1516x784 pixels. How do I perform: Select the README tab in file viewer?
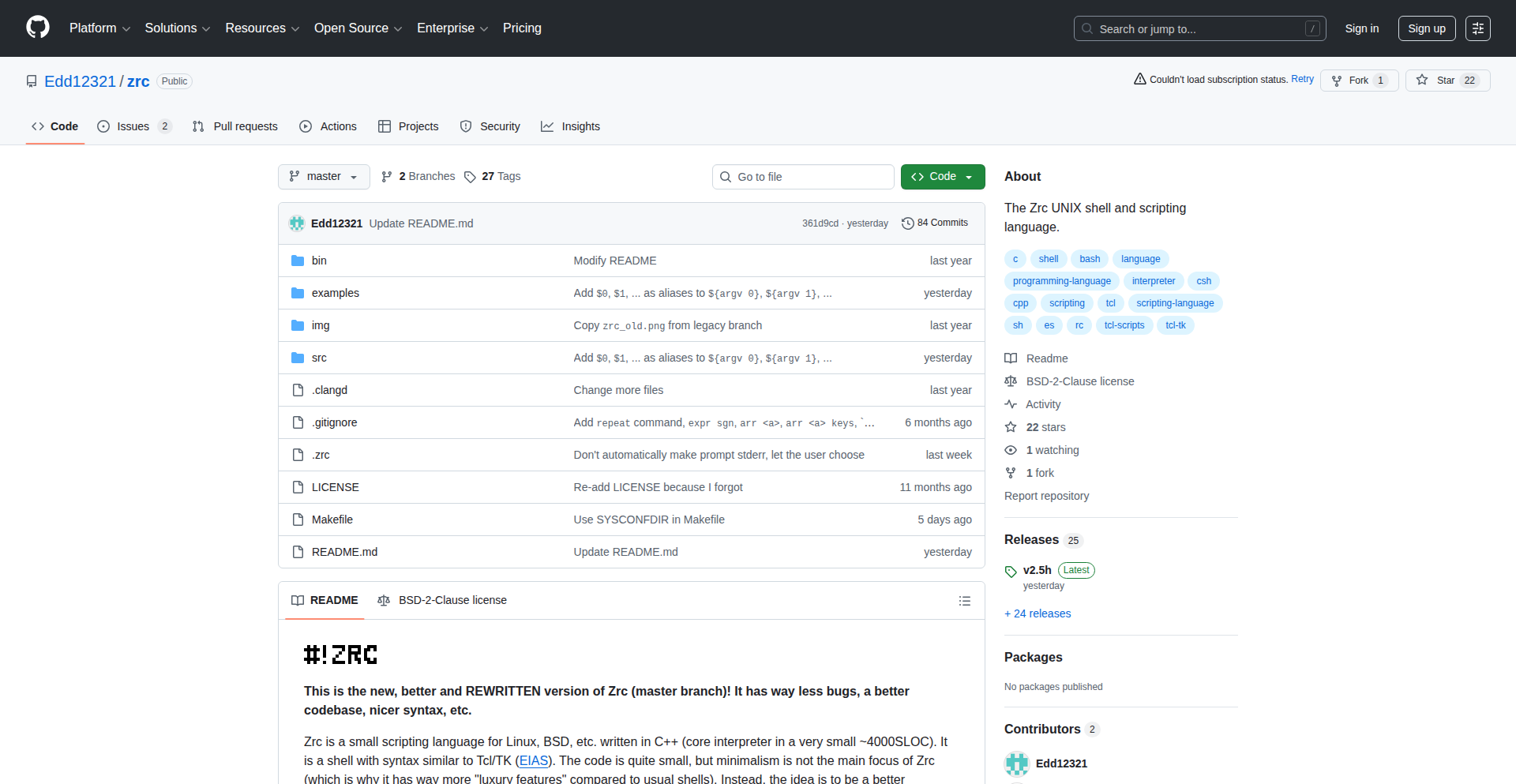pos(325,601)
